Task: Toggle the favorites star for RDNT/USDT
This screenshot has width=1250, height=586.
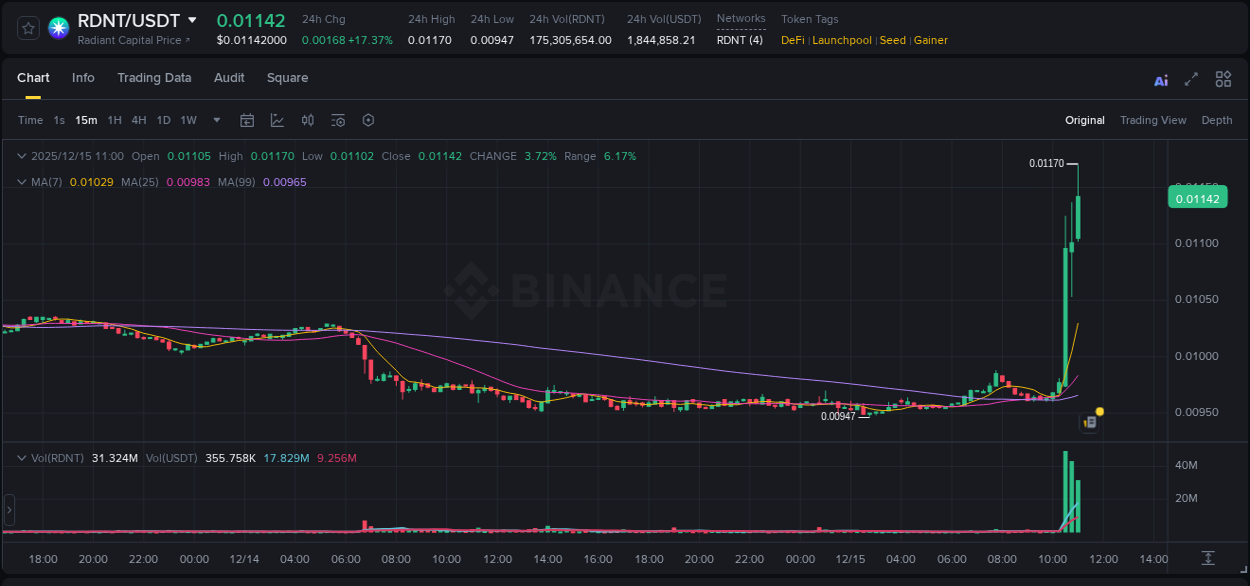Action: (27, 28)
